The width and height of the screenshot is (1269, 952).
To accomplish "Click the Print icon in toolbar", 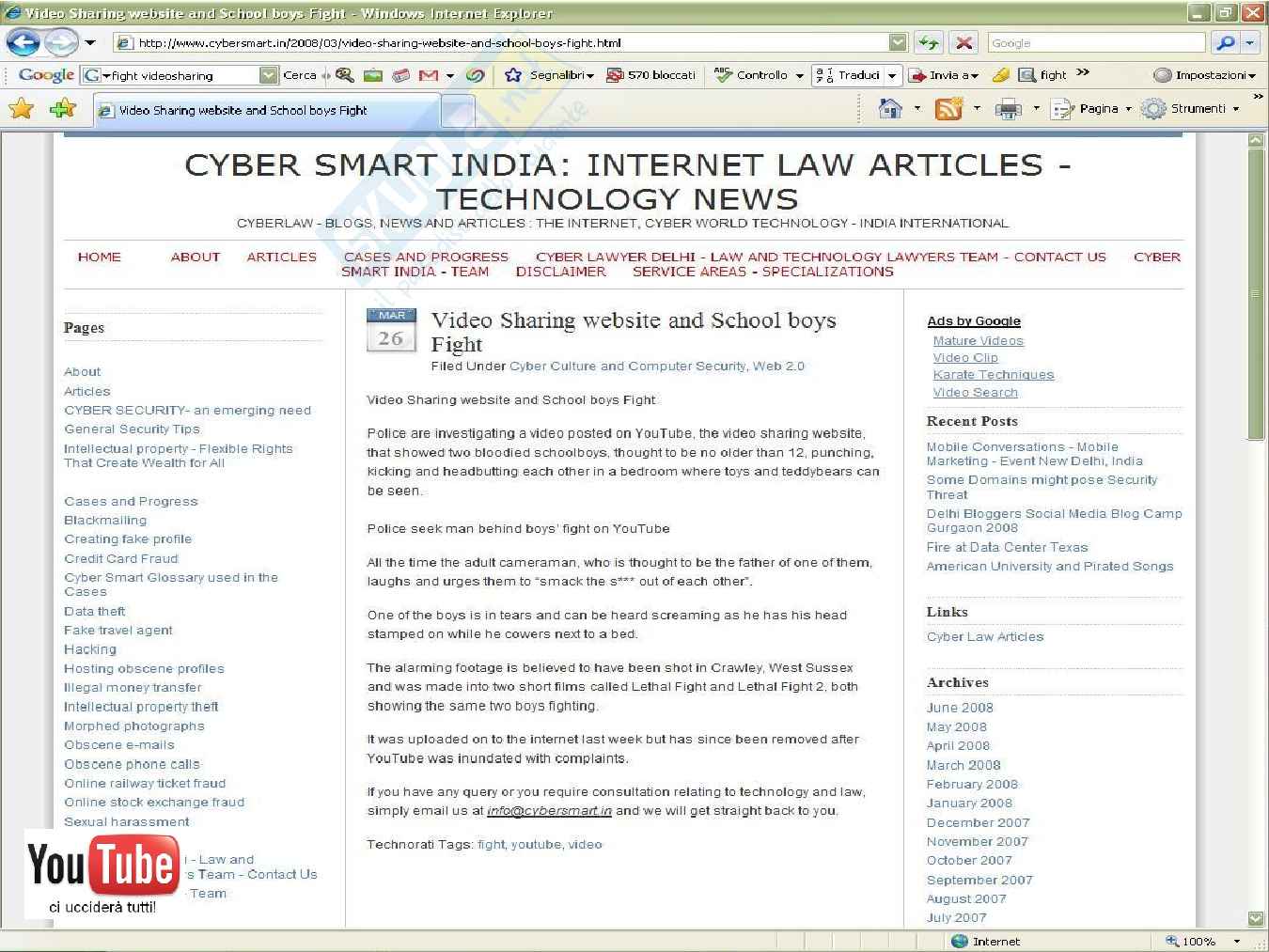I will tap(1008, 109).
